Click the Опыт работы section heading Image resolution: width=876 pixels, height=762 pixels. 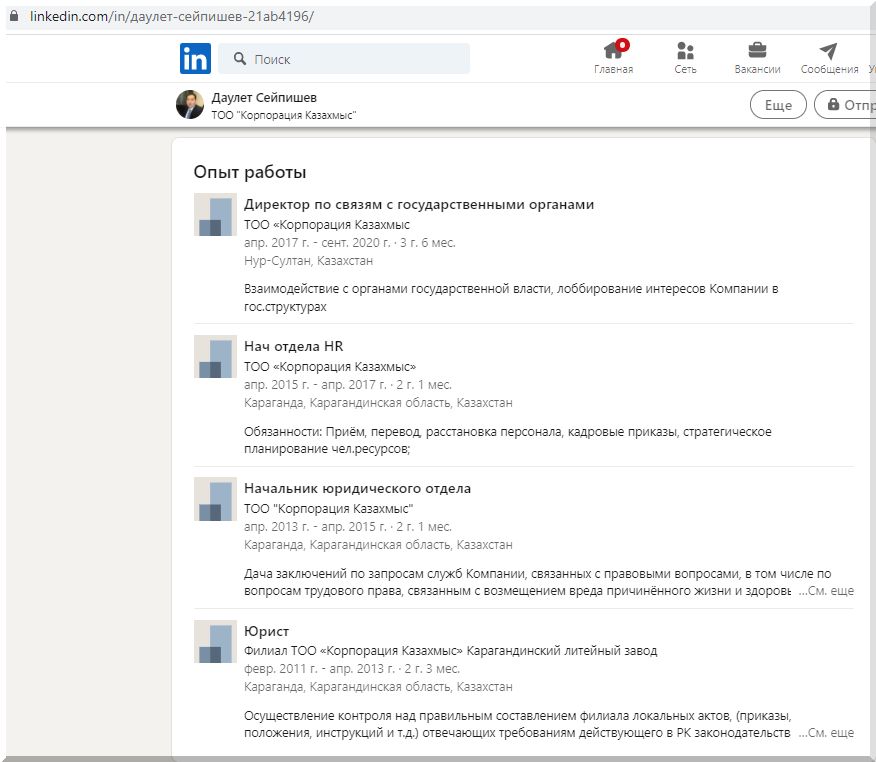[x=250, y=172]
